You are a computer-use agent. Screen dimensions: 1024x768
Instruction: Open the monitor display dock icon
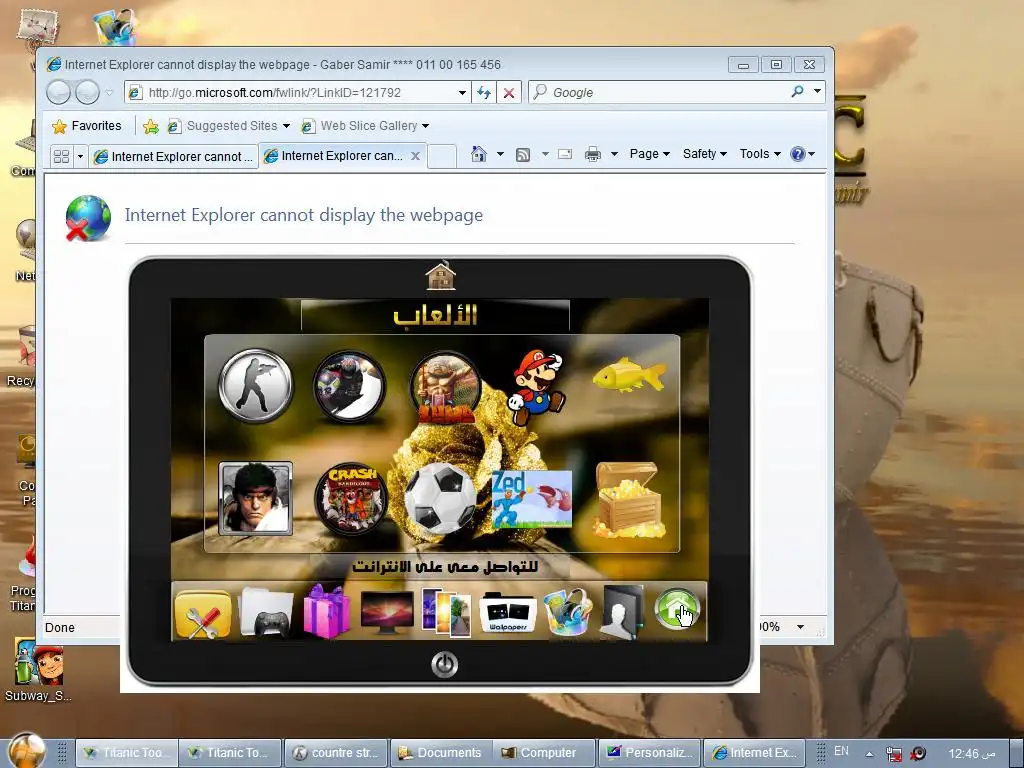click(x=387, y=612)
